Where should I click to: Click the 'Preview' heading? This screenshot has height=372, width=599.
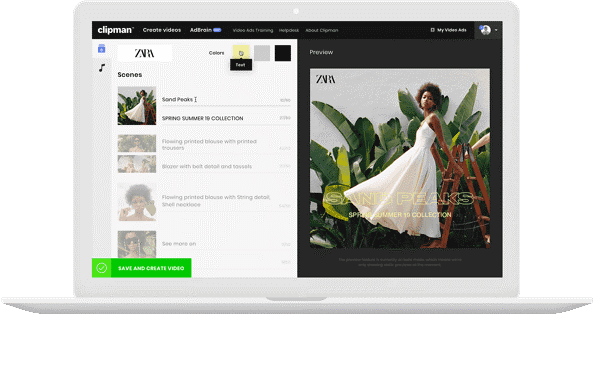tap(321, 52)
